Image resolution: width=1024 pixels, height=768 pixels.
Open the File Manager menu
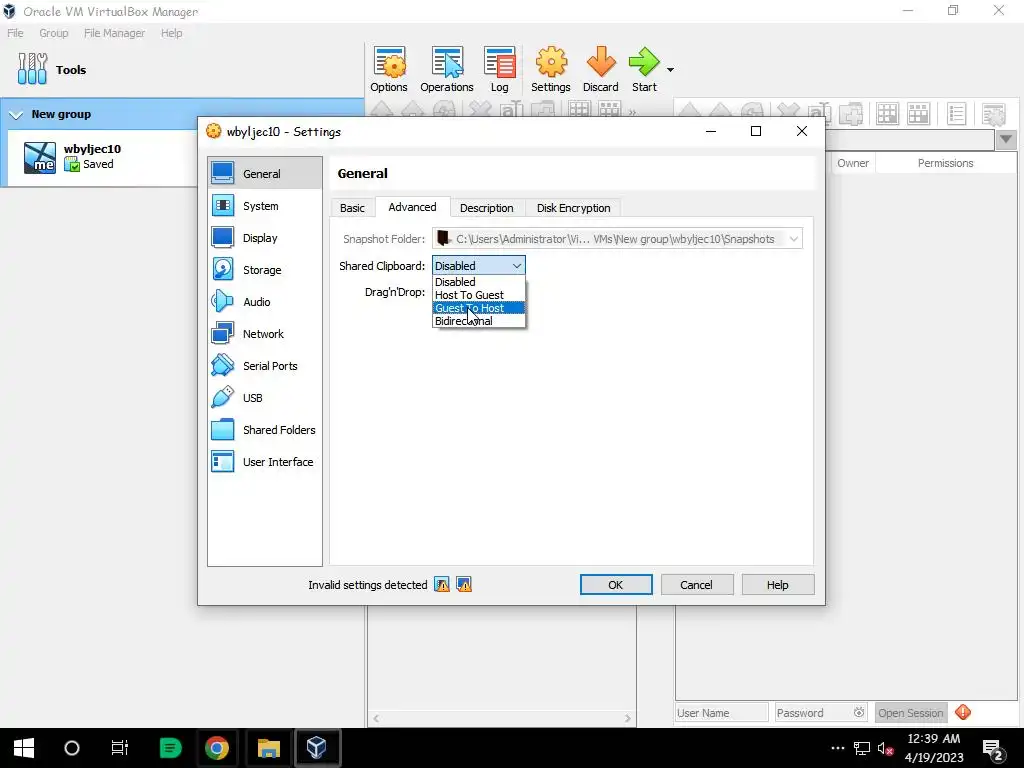[x=114, y=33]
